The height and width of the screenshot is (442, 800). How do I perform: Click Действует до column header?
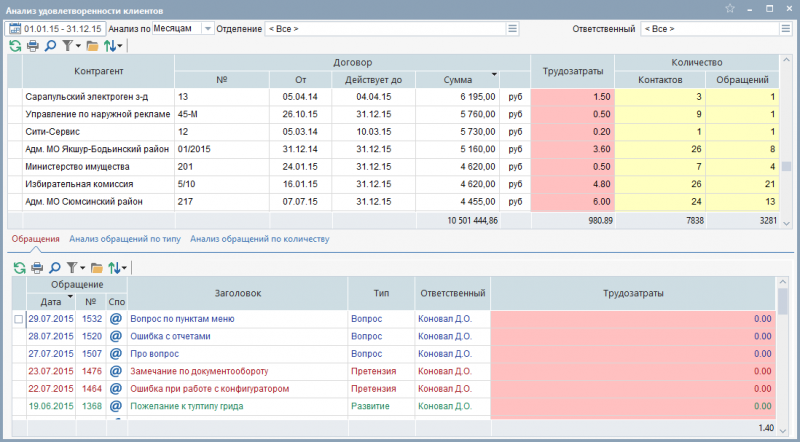point(373,80)
